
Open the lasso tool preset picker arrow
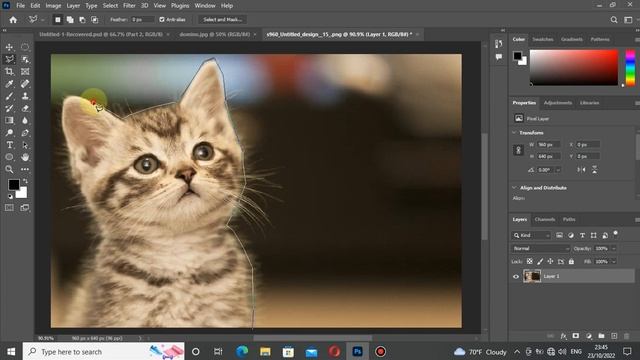point(42,20)
